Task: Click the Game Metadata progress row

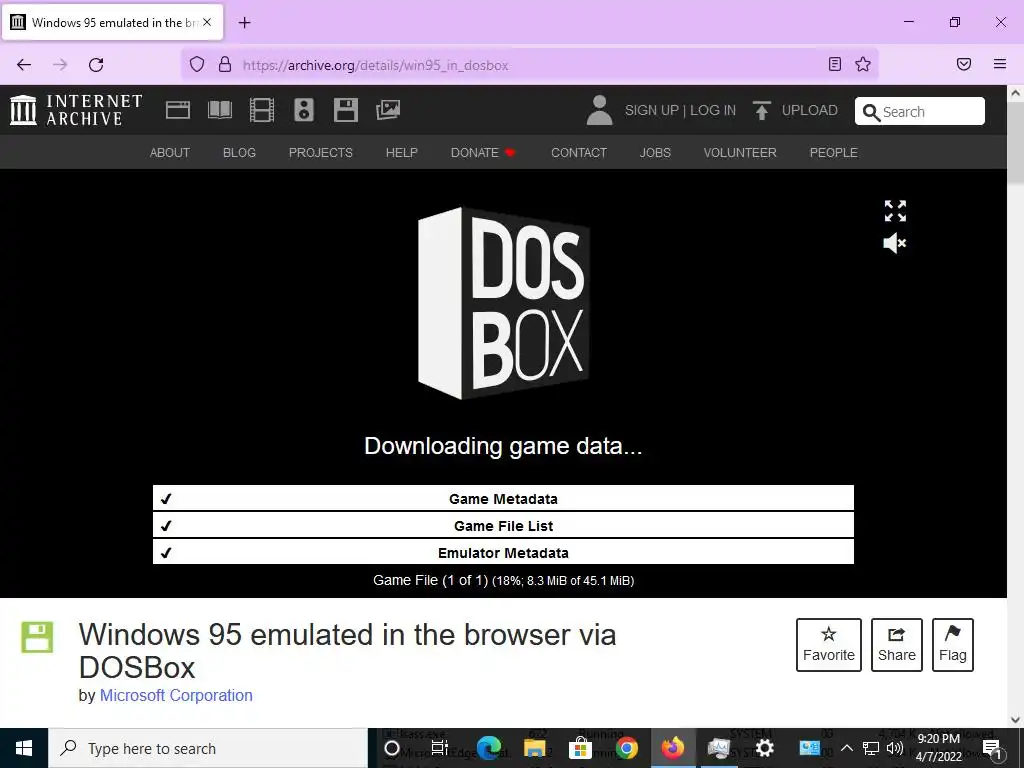Action: tap(503, 498)
